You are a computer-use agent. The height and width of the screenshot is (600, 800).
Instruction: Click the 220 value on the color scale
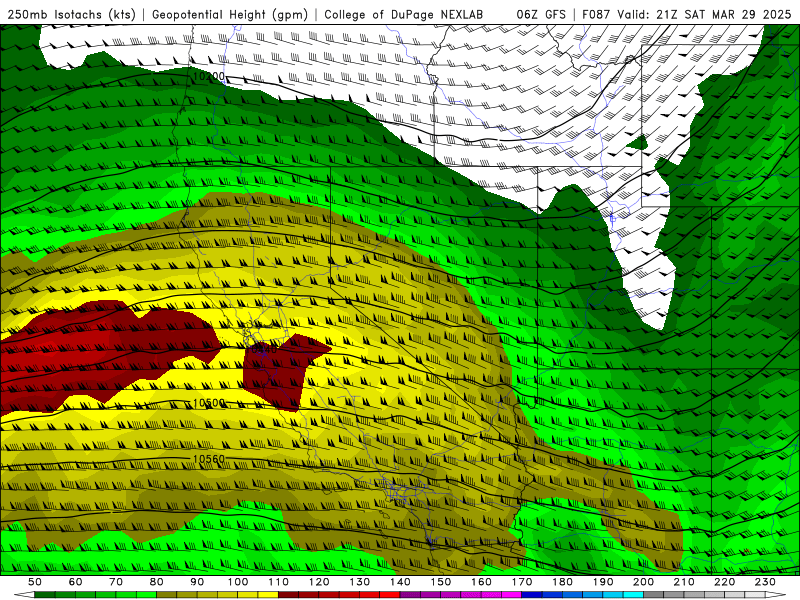coord(724,582)
